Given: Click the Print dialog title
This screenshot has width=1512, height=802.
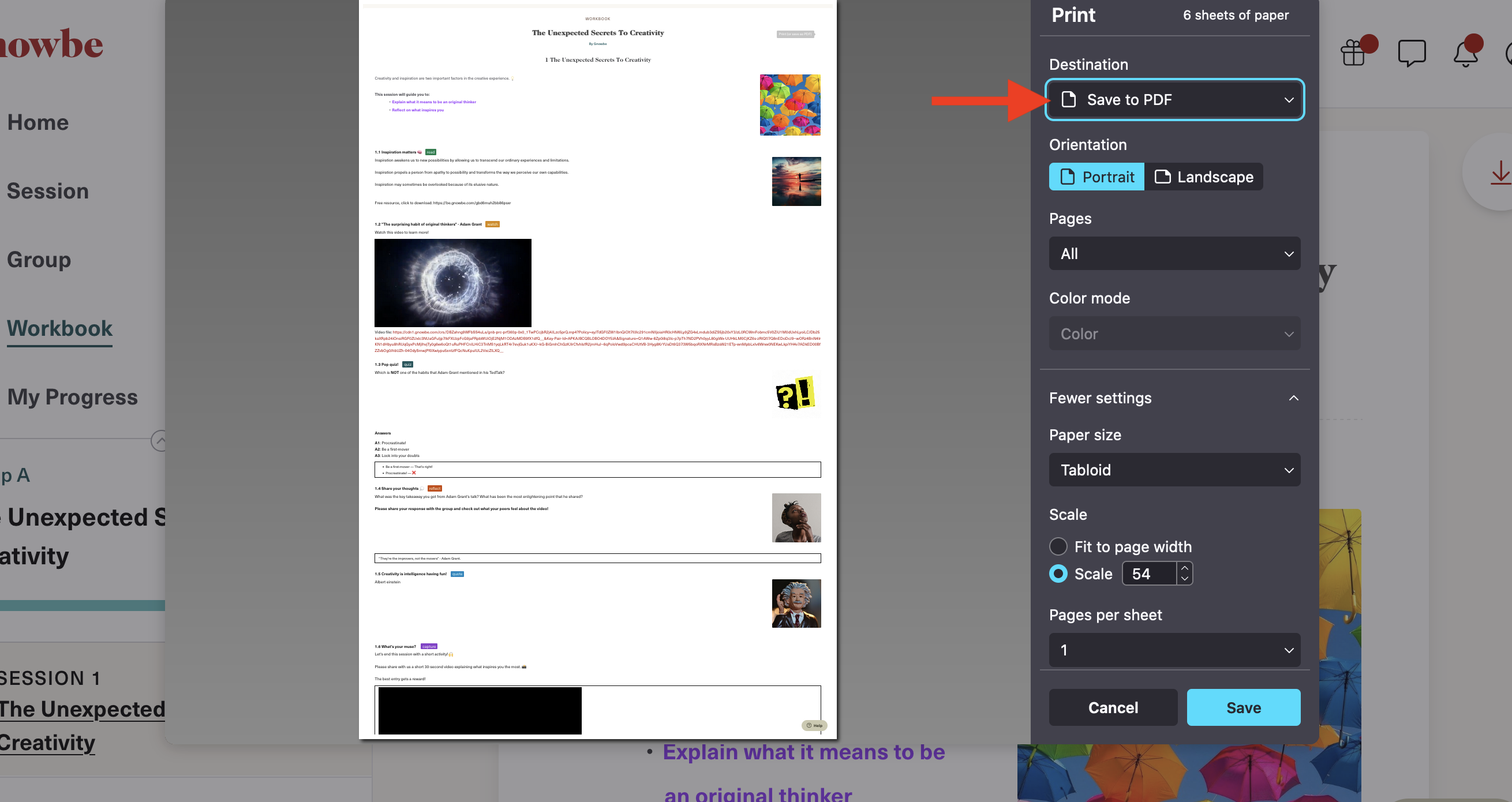Looking at the screenshot, I should point(1073,14).
